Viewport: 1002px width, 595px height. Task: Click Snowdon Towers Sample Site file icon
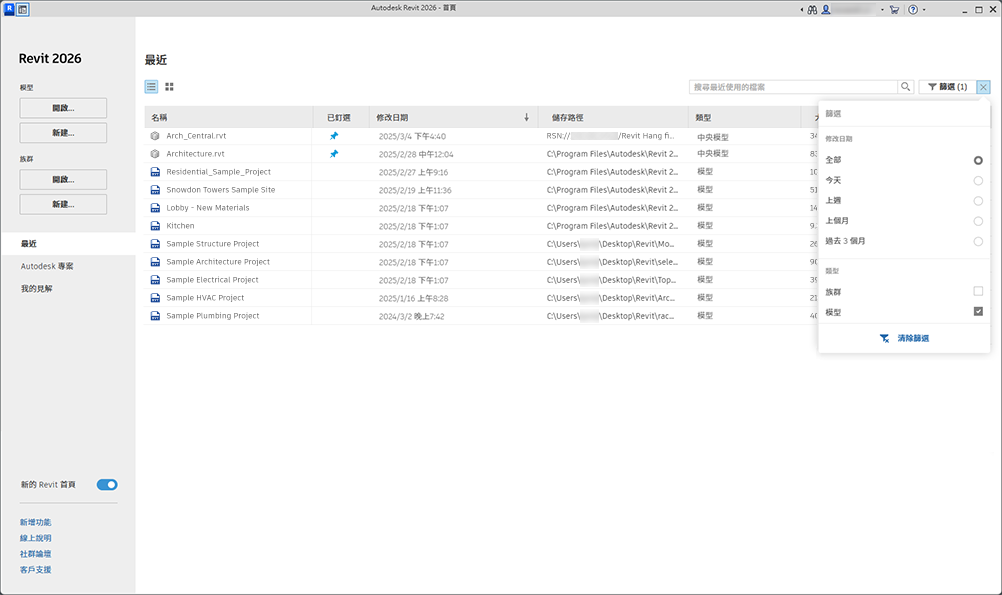click(x=155, y=190)
